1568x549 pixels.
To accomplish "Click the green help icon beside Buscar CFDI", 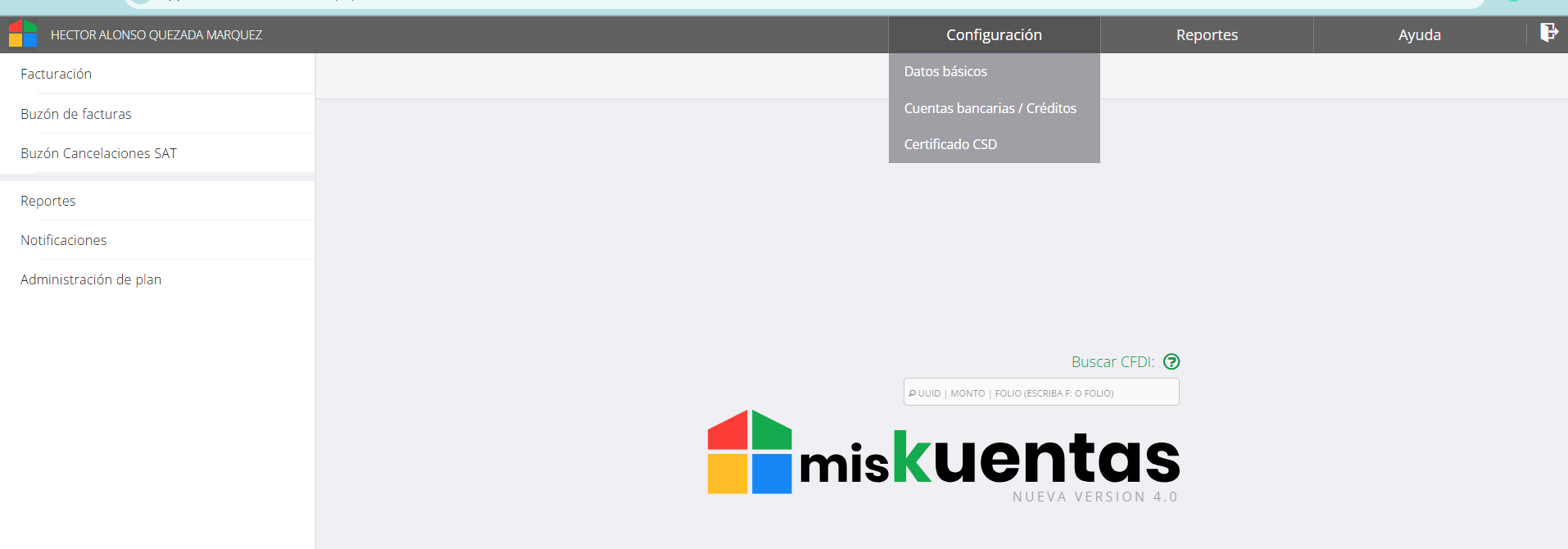I will tap(1171, 361).
